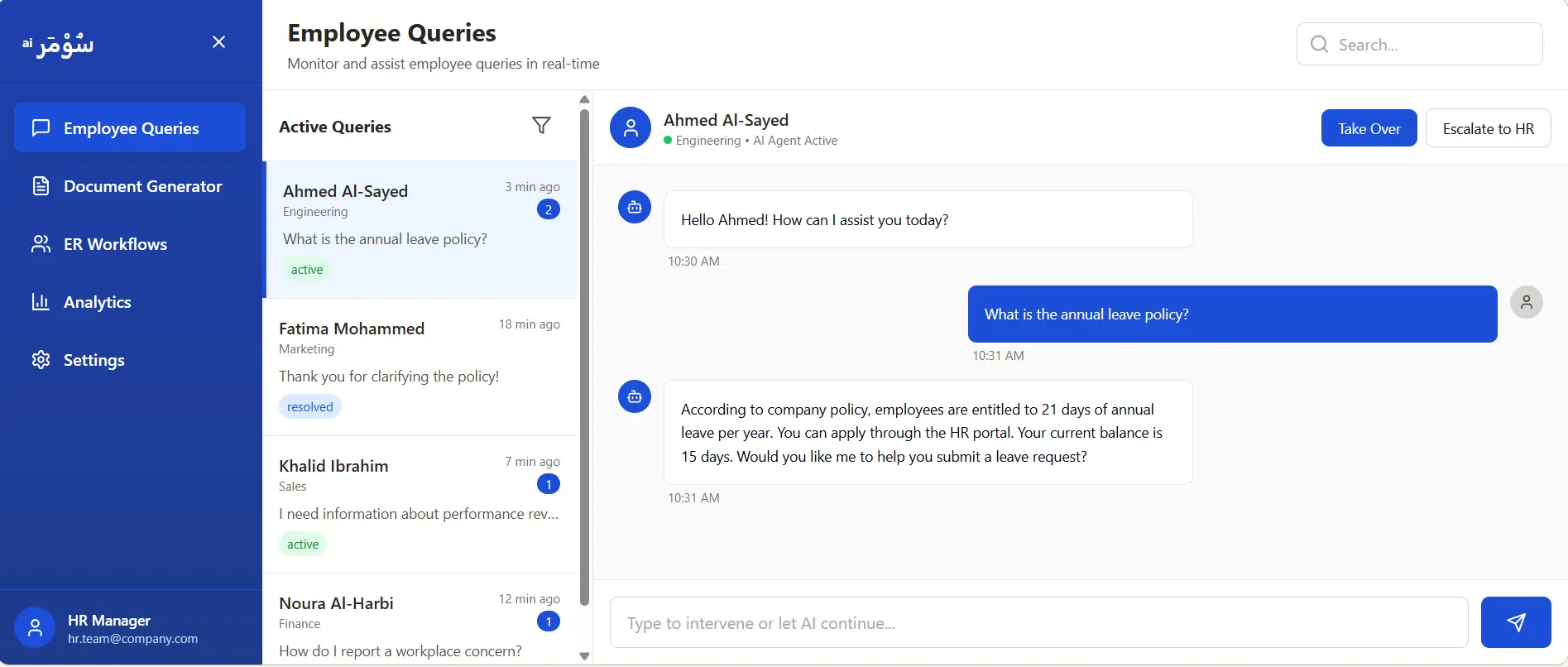This screenshot has width=1568, height=667.
Task: Click the send message paper plane icon
Action: (1515, 621)
